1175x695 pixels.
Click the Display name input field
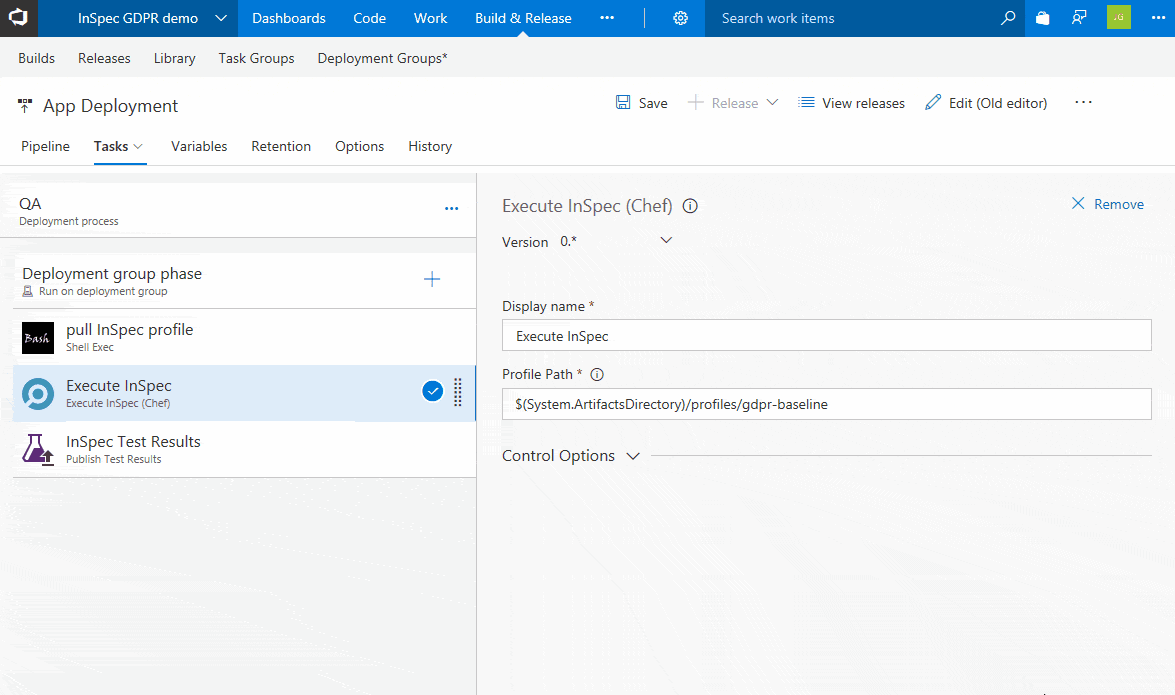[x=826, y=336]
